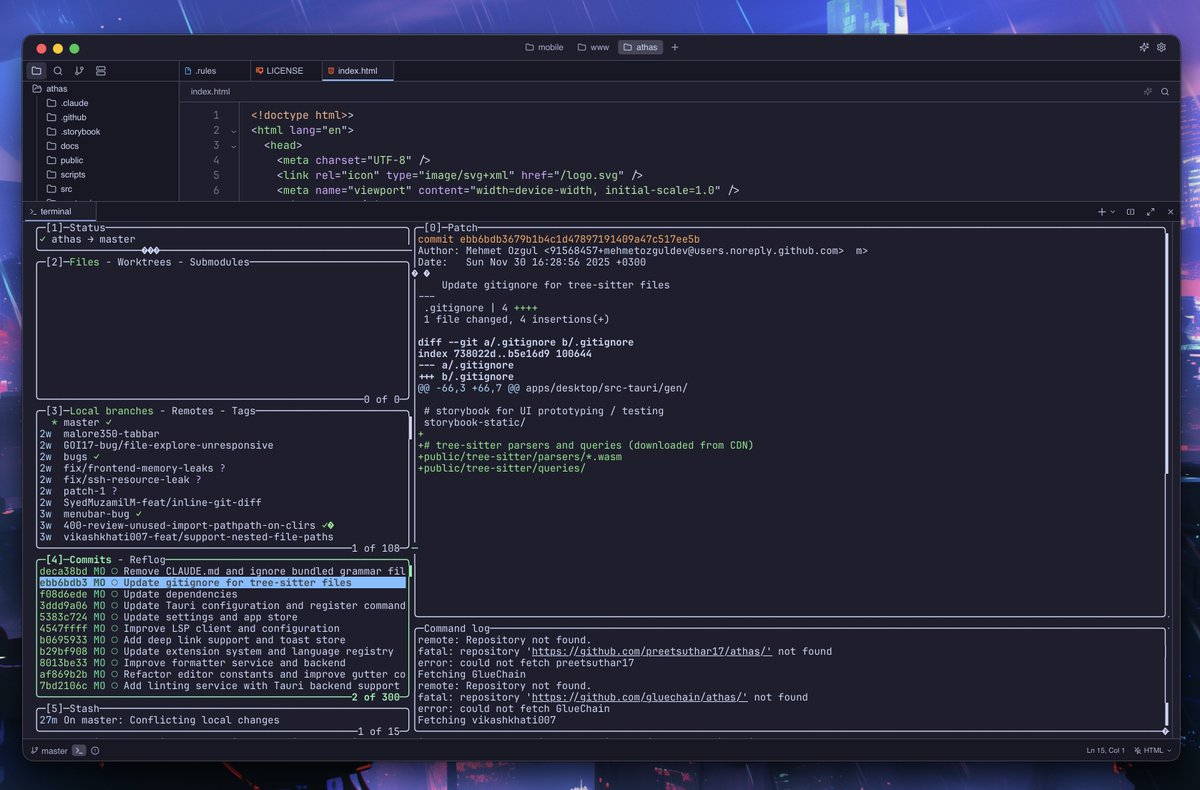Toggle the terminal from the status bar icon
Screen dimensions: 1200x790
click(x=79, y=750)
